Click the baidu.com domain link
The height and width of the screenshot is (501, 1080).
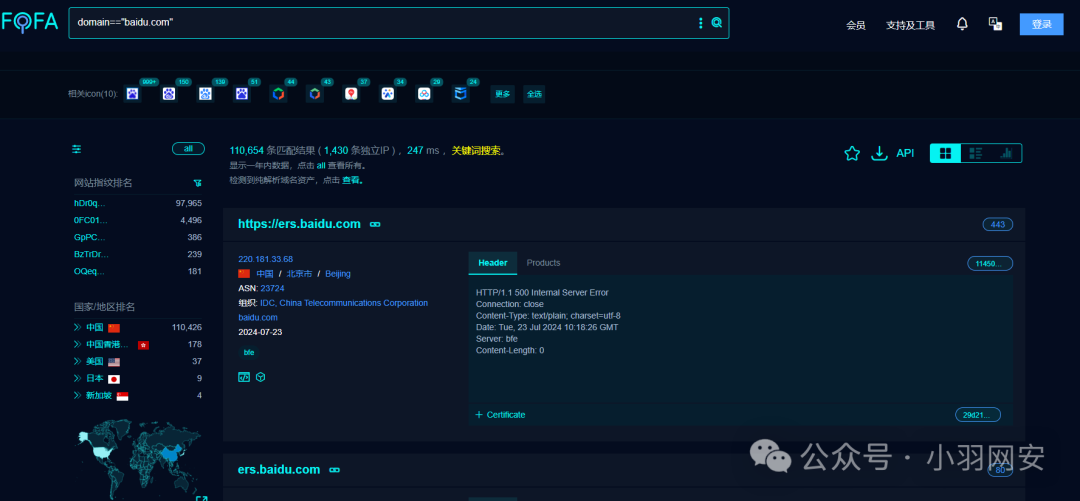(x=258, y=318)
